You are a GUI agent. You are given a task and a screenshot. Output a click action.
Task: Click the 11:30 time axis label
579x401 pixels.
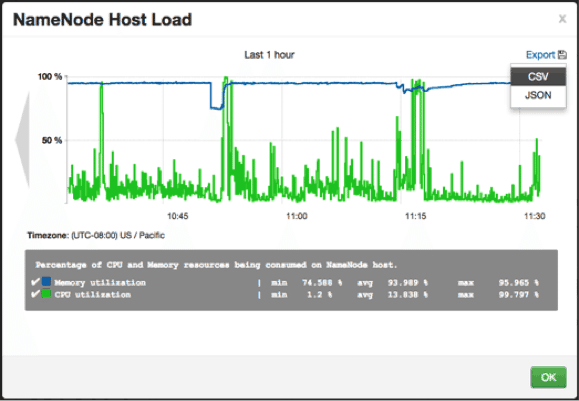click(x=534, y=216)
